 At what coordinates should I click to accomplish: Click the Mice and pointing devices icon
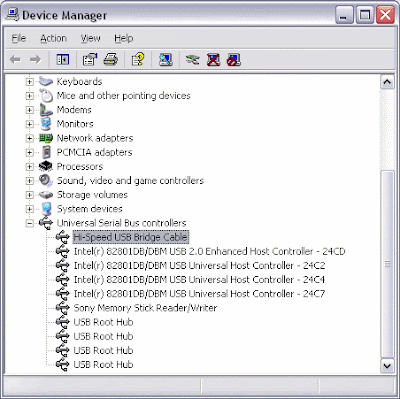coord(46,96)
